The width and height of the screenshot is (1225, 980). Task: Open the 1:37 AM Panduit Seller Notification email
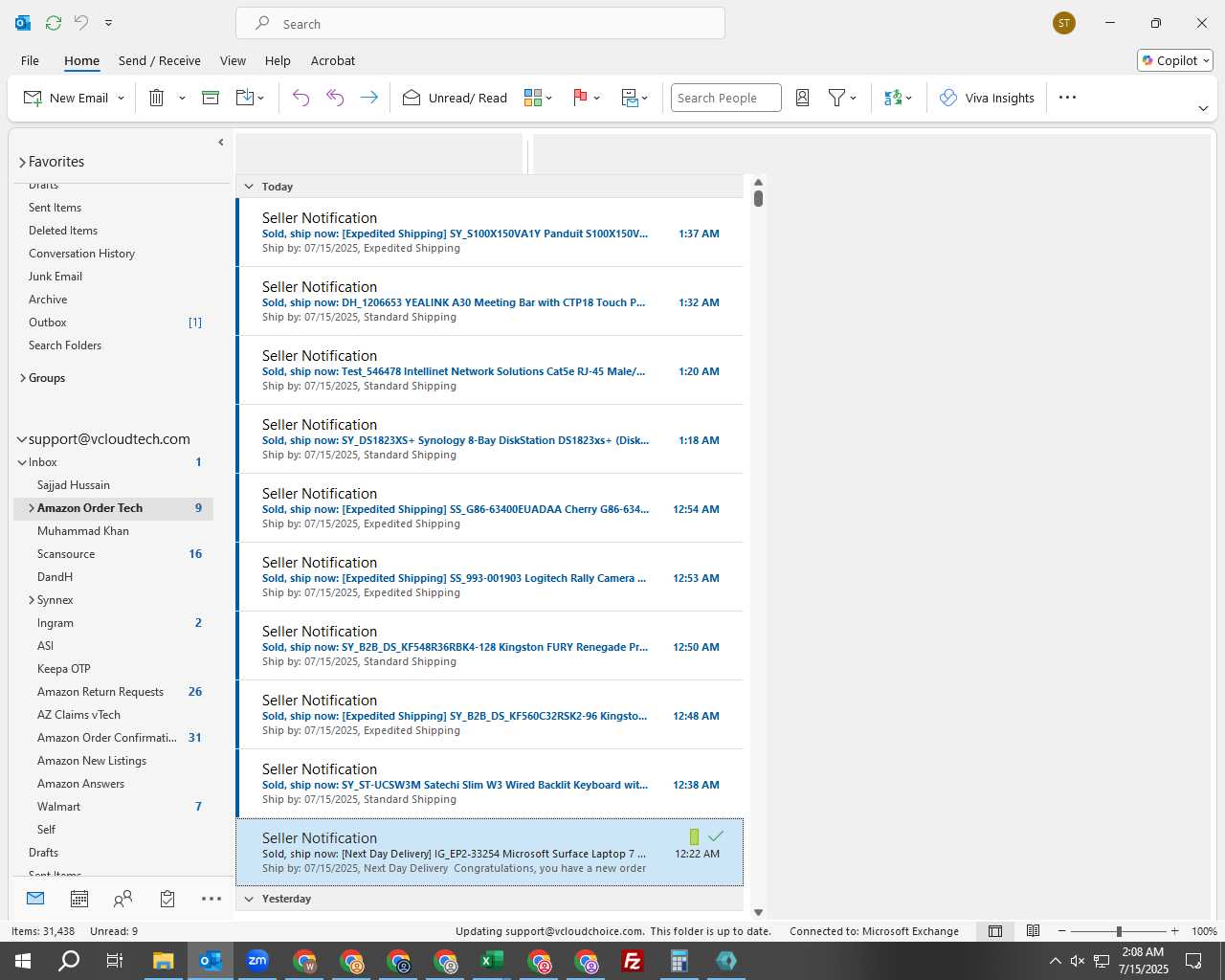490,233
